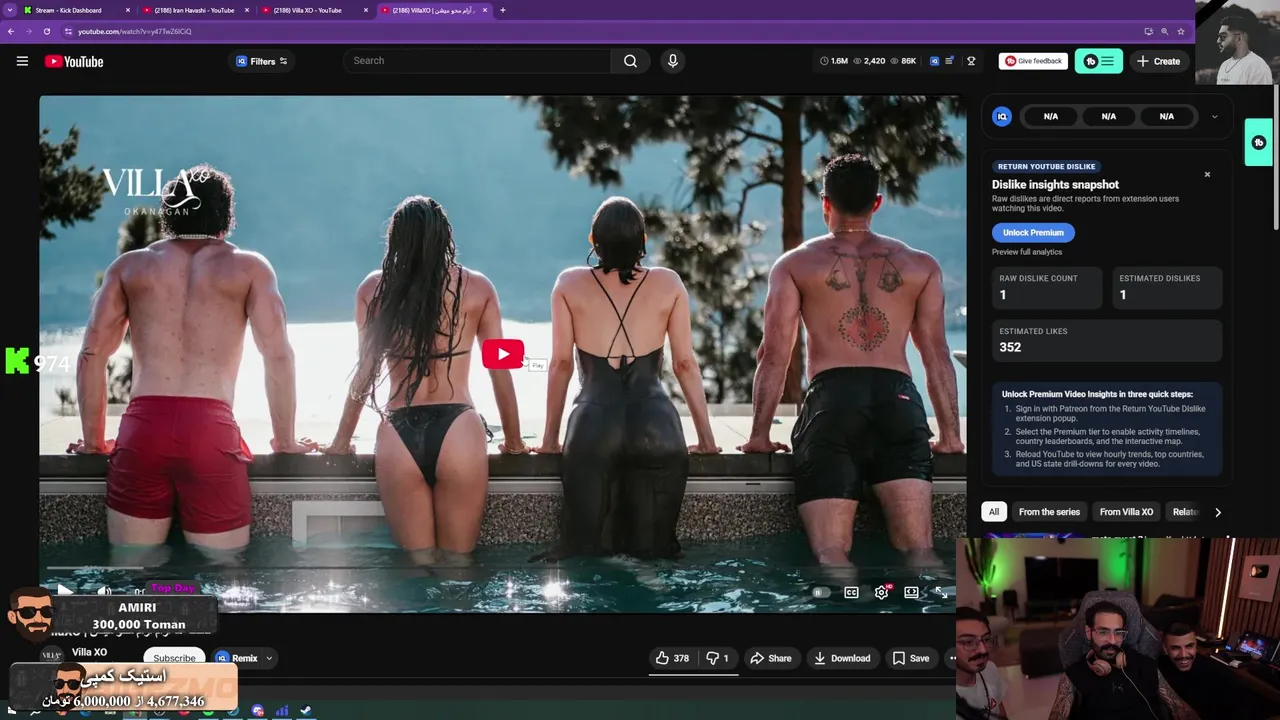1280x720 pixels.
Task: Toggle closed captions (CC)
Action: click(851, 592)
